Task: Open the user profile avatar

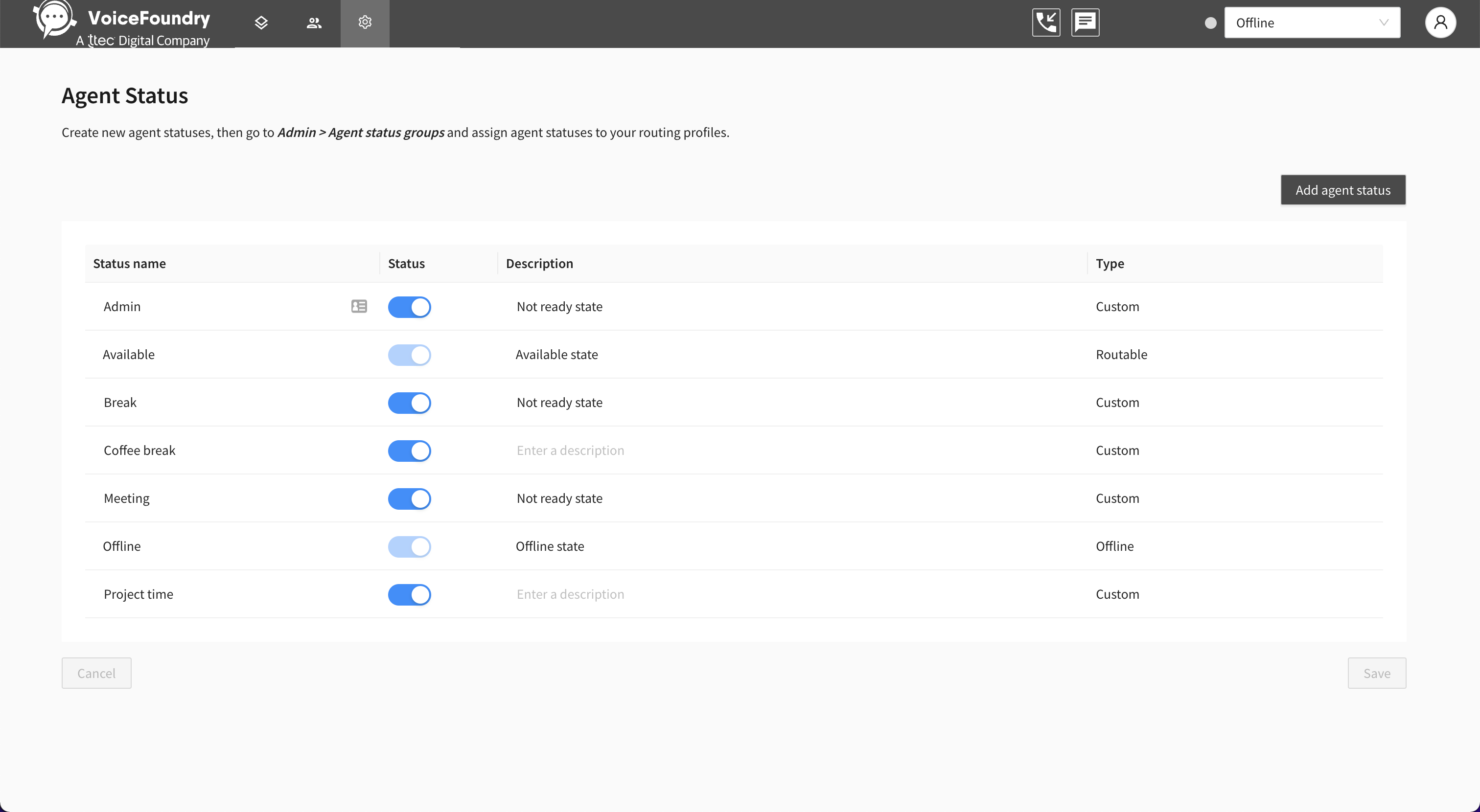Action: pyautogui.click(x=1440, y=23)
